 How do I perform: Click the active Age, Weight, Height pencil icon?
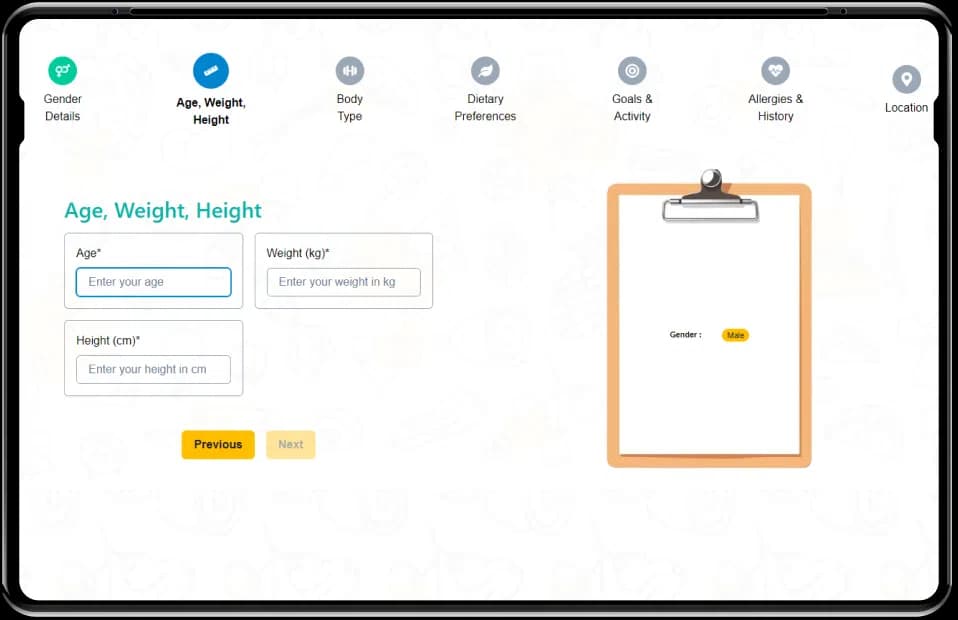tap(210, 70)
